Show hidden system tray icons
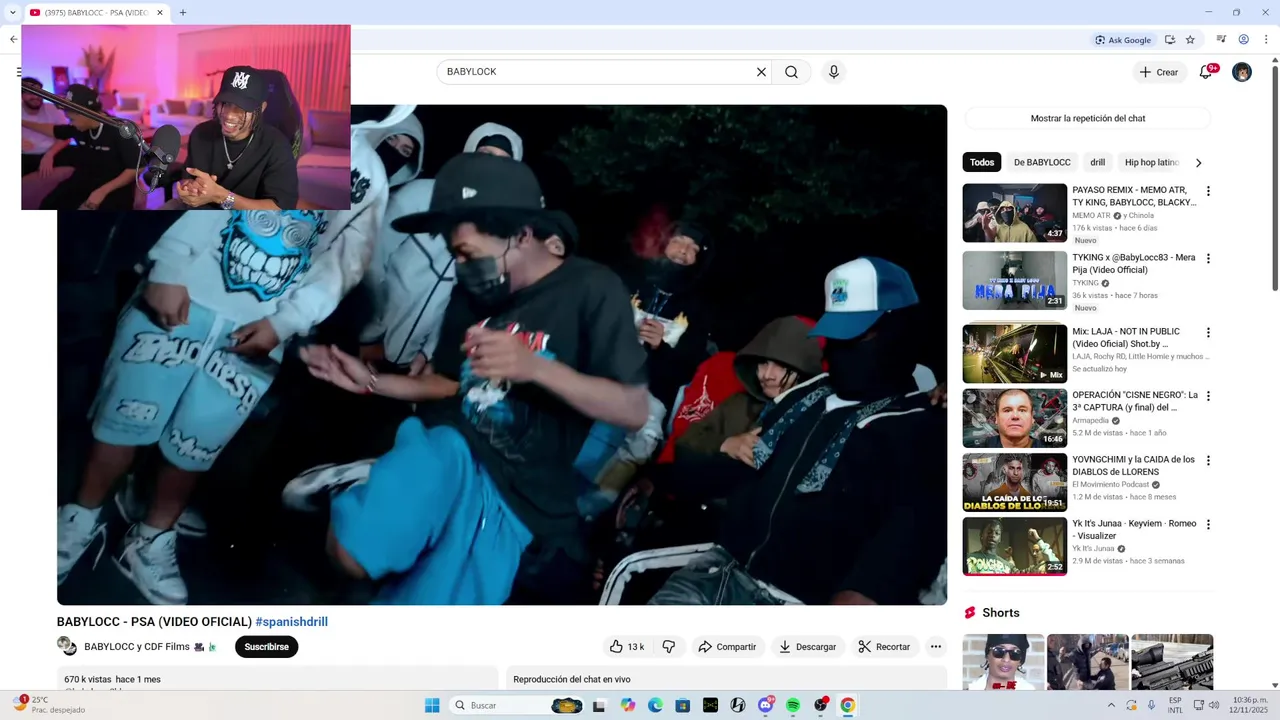Image resolution: width=1280 pixels, height=720 pixels. [x=1110, y=705]
